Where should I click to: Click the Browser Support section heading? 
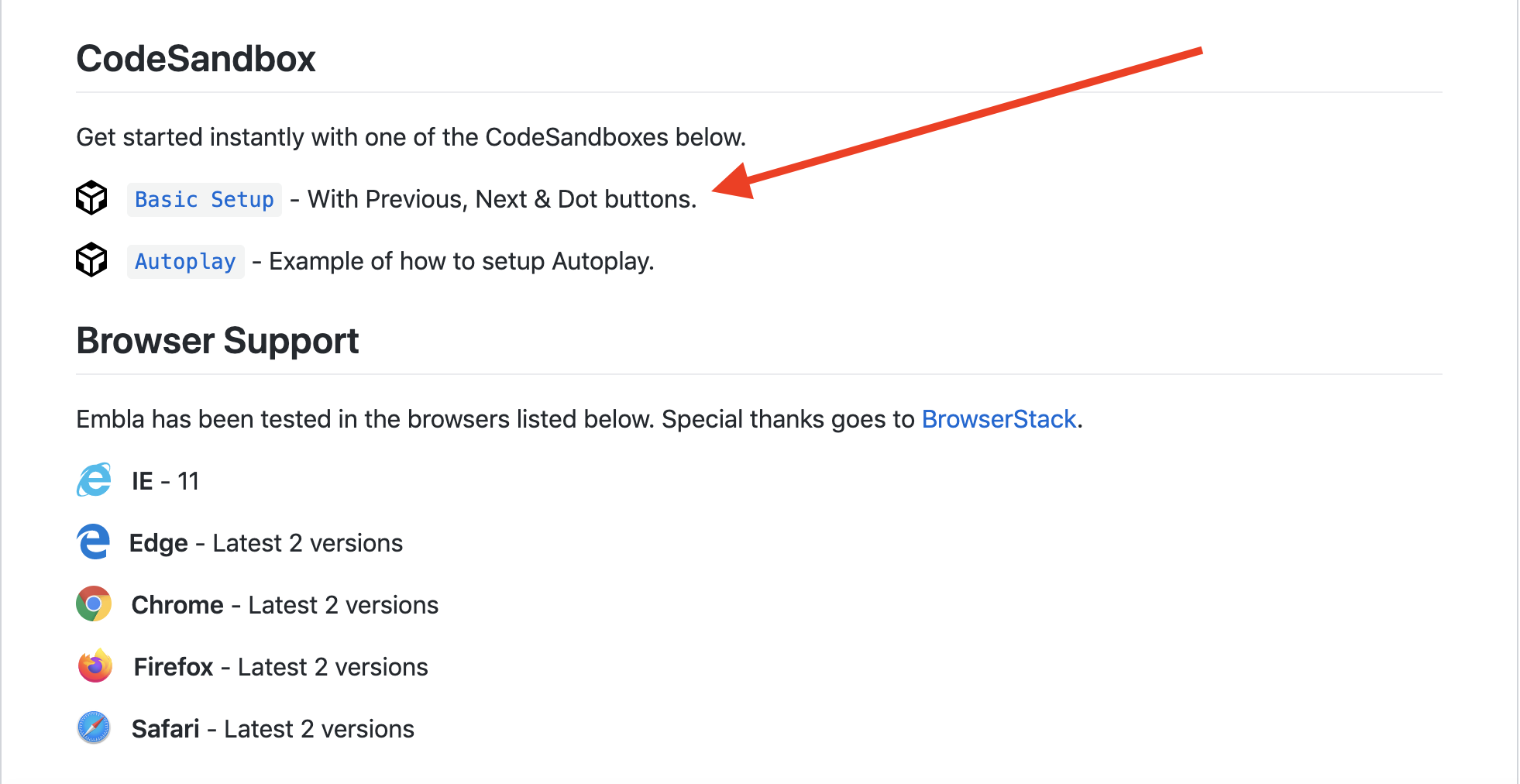click(218, 341)
